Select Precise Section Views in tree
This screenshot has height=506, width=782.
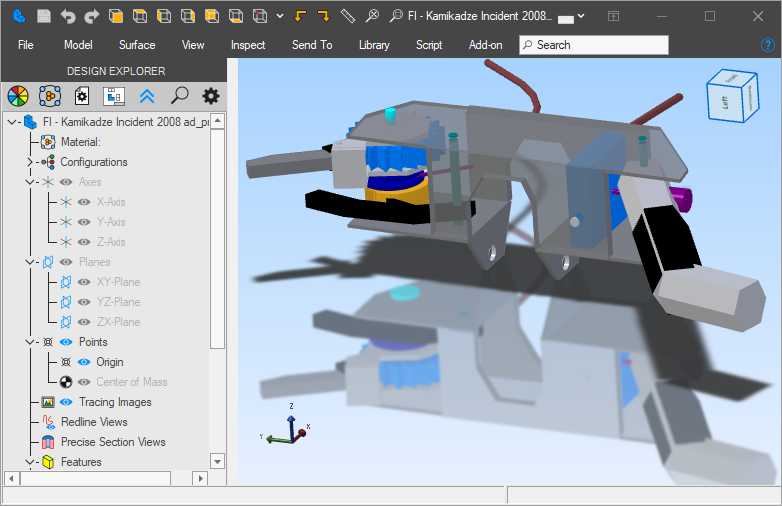[x=112, y=442]
